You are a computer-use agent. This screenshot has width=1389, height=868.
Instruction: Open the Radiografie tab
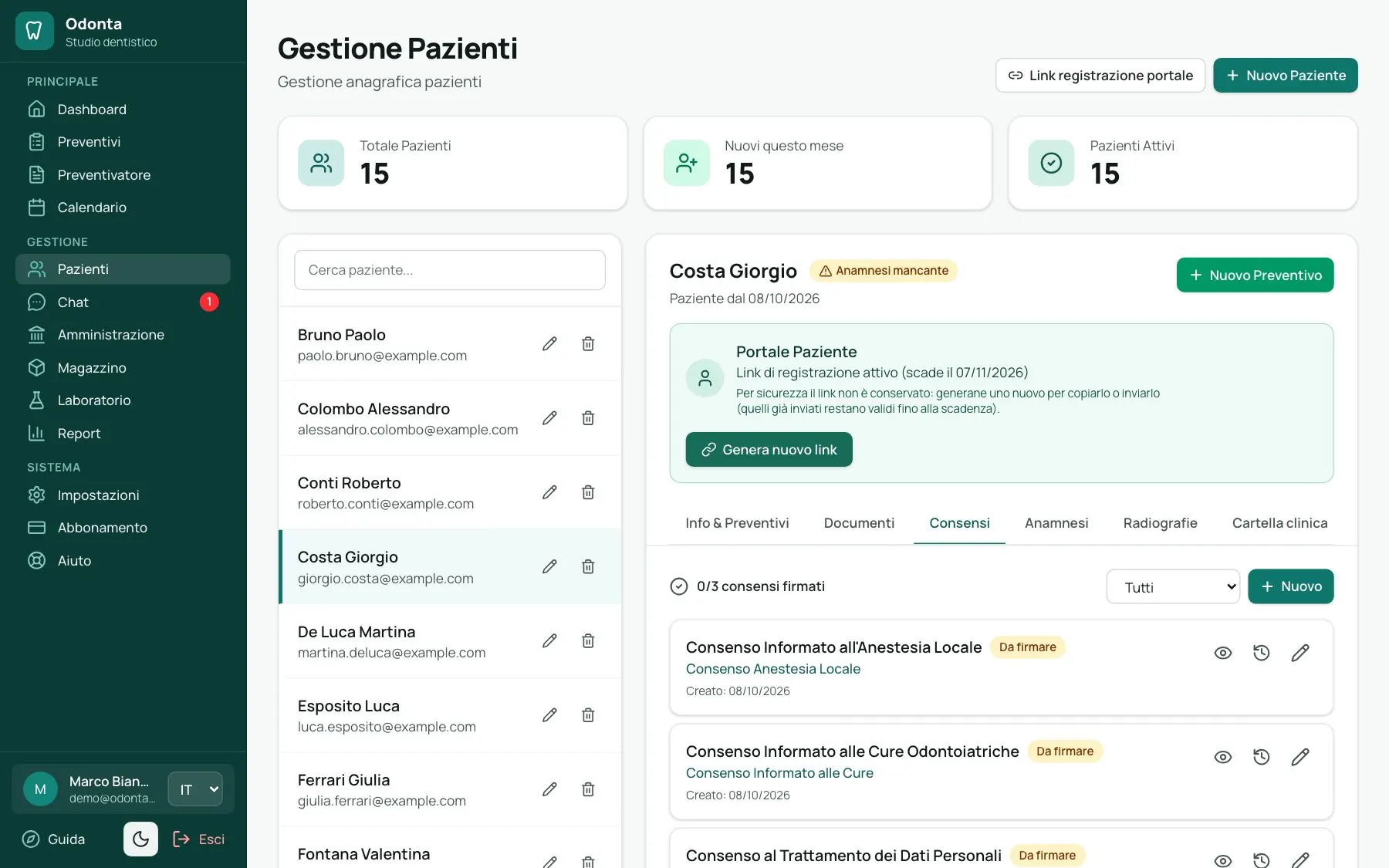point(1161,523)
